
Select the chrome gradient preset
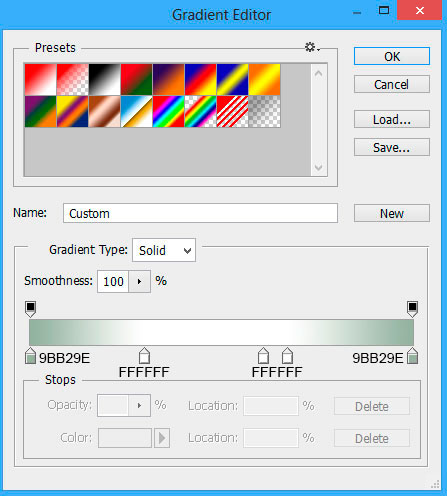pos(136,111)
